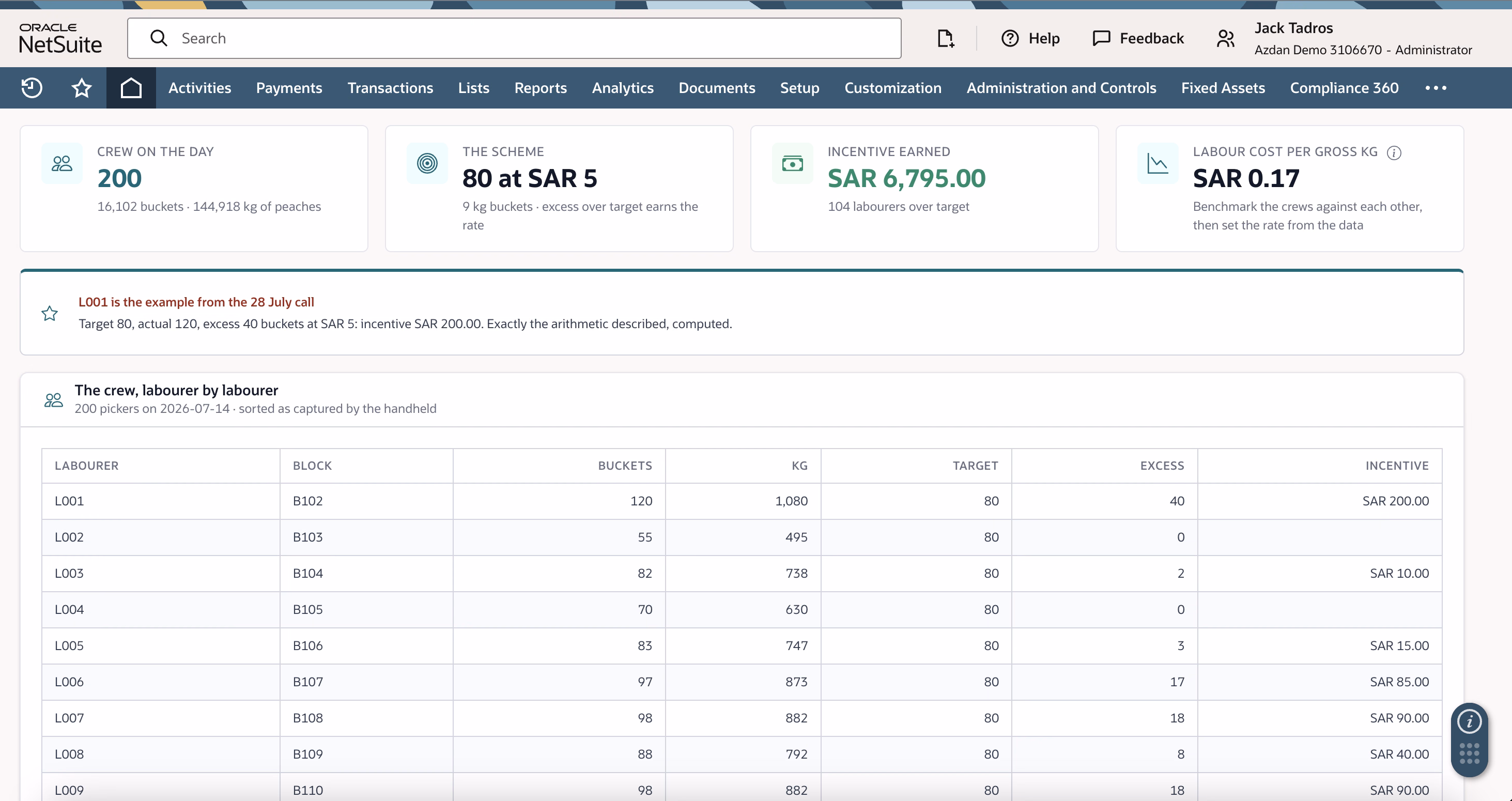Click the Labour Cost chart icon
Screen dimensions: 1512x801
point(1158,163)
